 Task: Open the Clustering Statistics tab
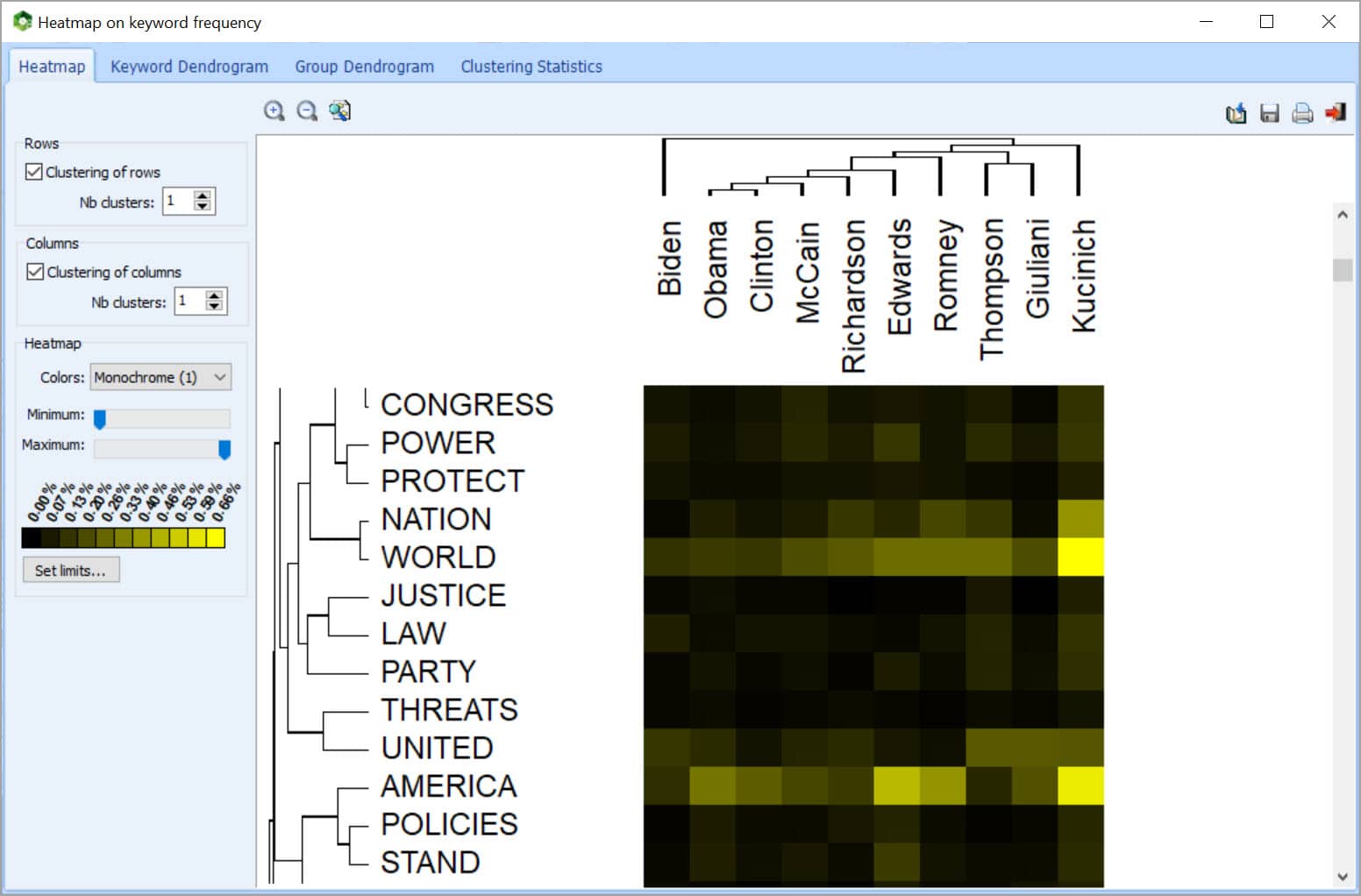[531, 67]
